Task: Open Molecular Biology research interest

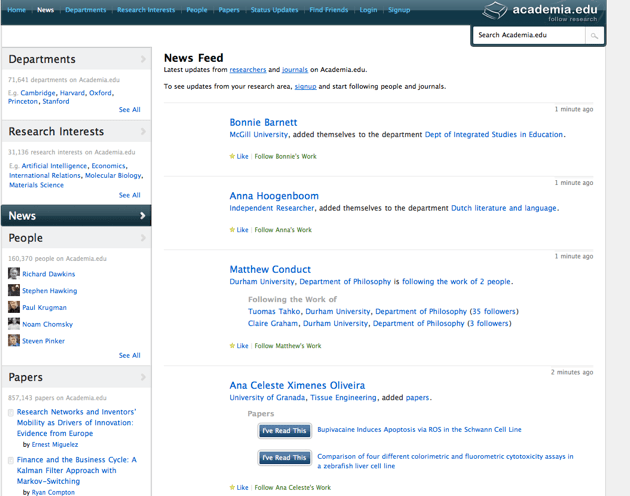Action: pyautogui.click(x=113, y=176)
